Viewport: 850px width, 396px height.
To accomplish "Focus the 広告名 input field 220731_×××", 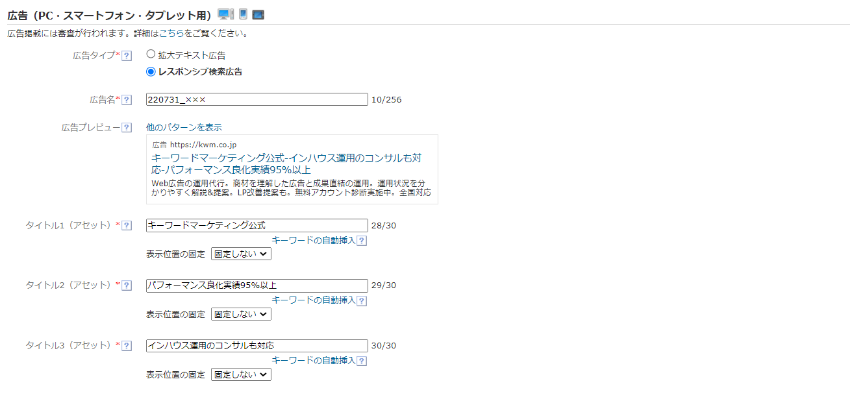I will click(257, 100).
